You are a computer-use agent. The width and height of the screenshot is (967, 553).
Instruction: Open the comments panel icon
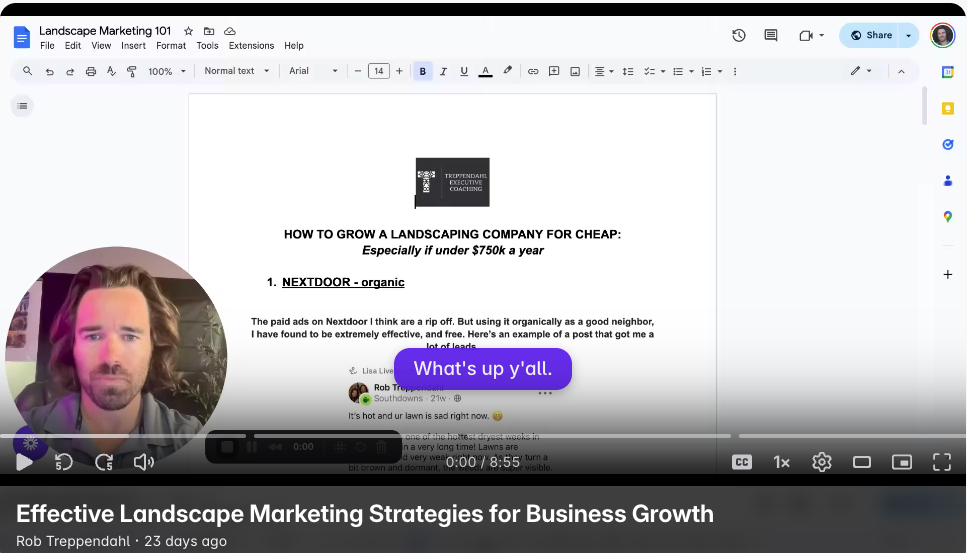click(x=771, y=35)
